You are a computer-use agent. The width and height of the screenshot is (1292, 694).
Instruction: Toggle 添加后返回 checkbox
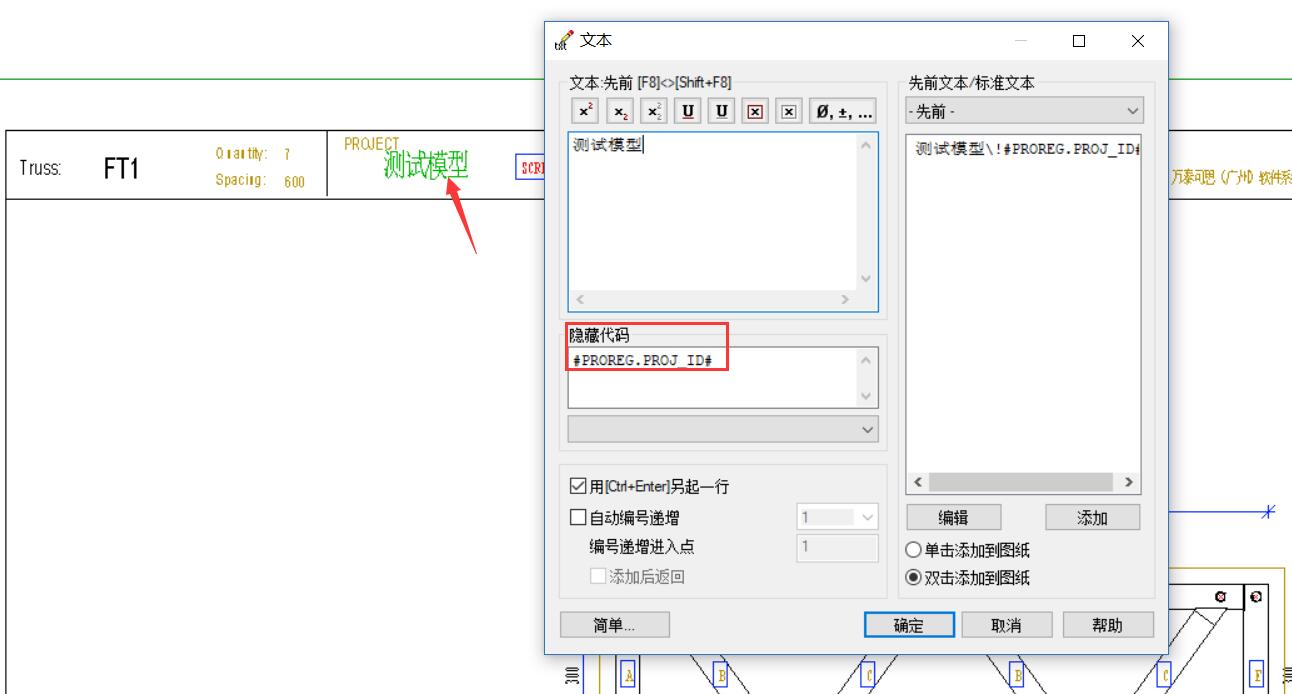coord(597,576)
